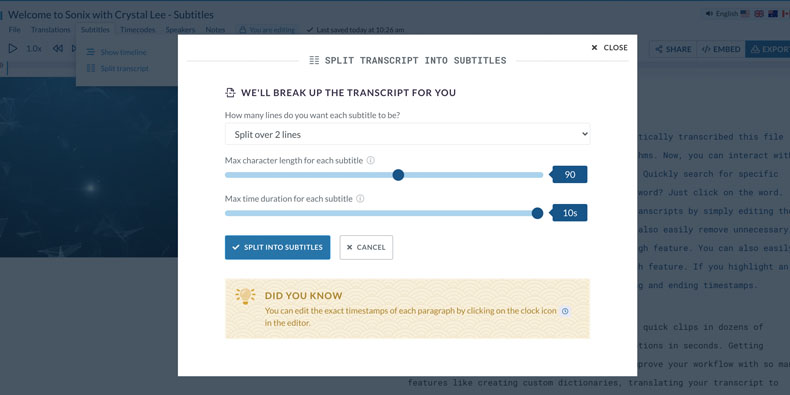Click the play icon in the player bar

pyautogui.click(x=13, y=48)
